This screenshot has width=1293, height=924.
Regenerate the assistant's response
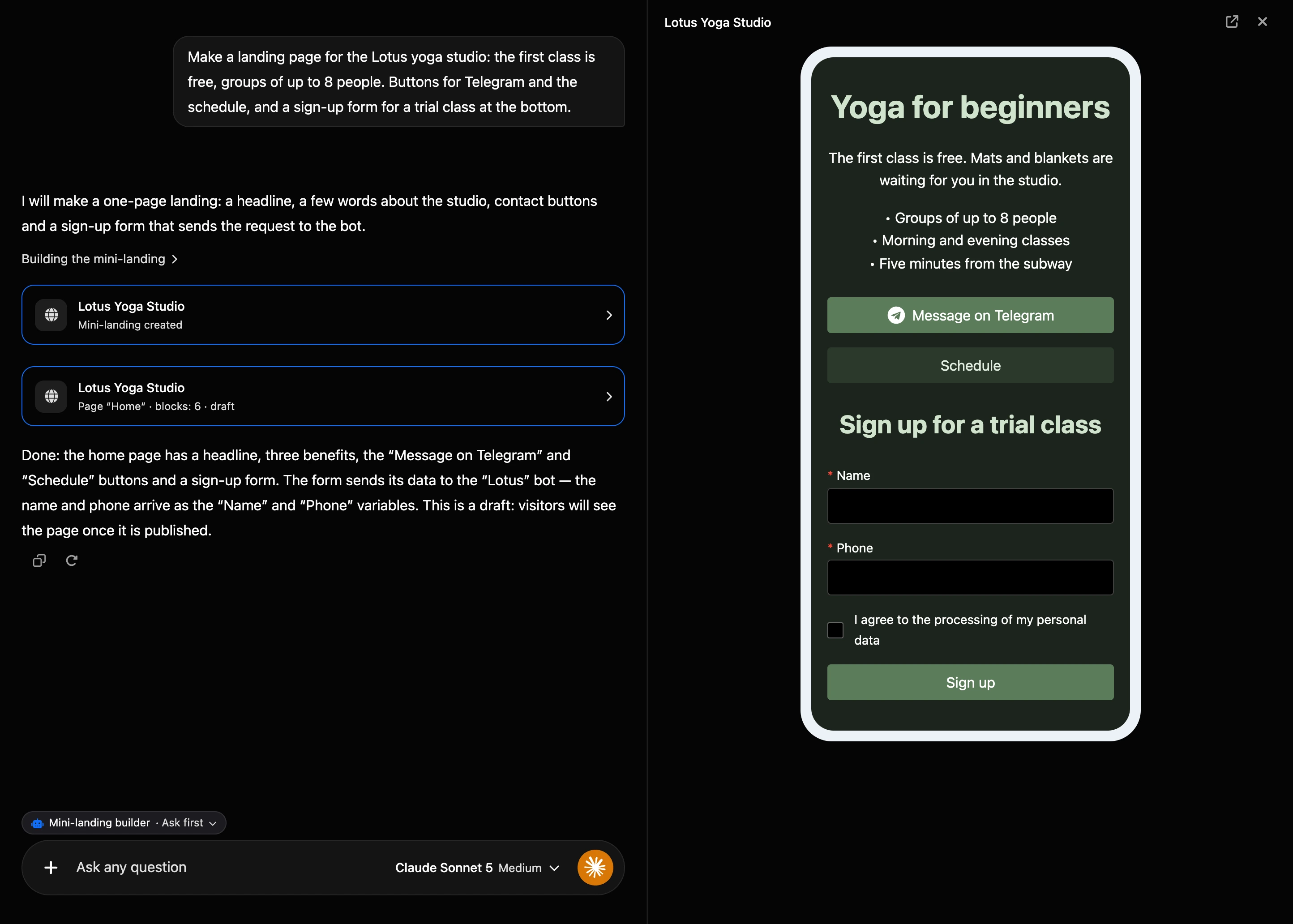point(72,560)
